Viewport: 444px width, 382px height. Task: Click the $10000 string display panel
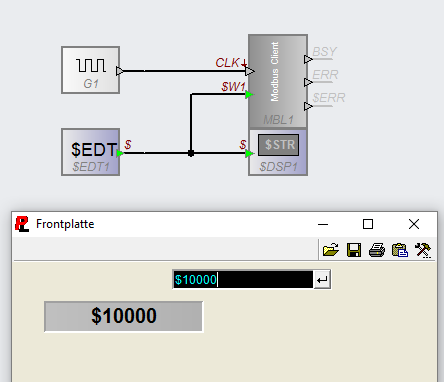pos(124,316)
